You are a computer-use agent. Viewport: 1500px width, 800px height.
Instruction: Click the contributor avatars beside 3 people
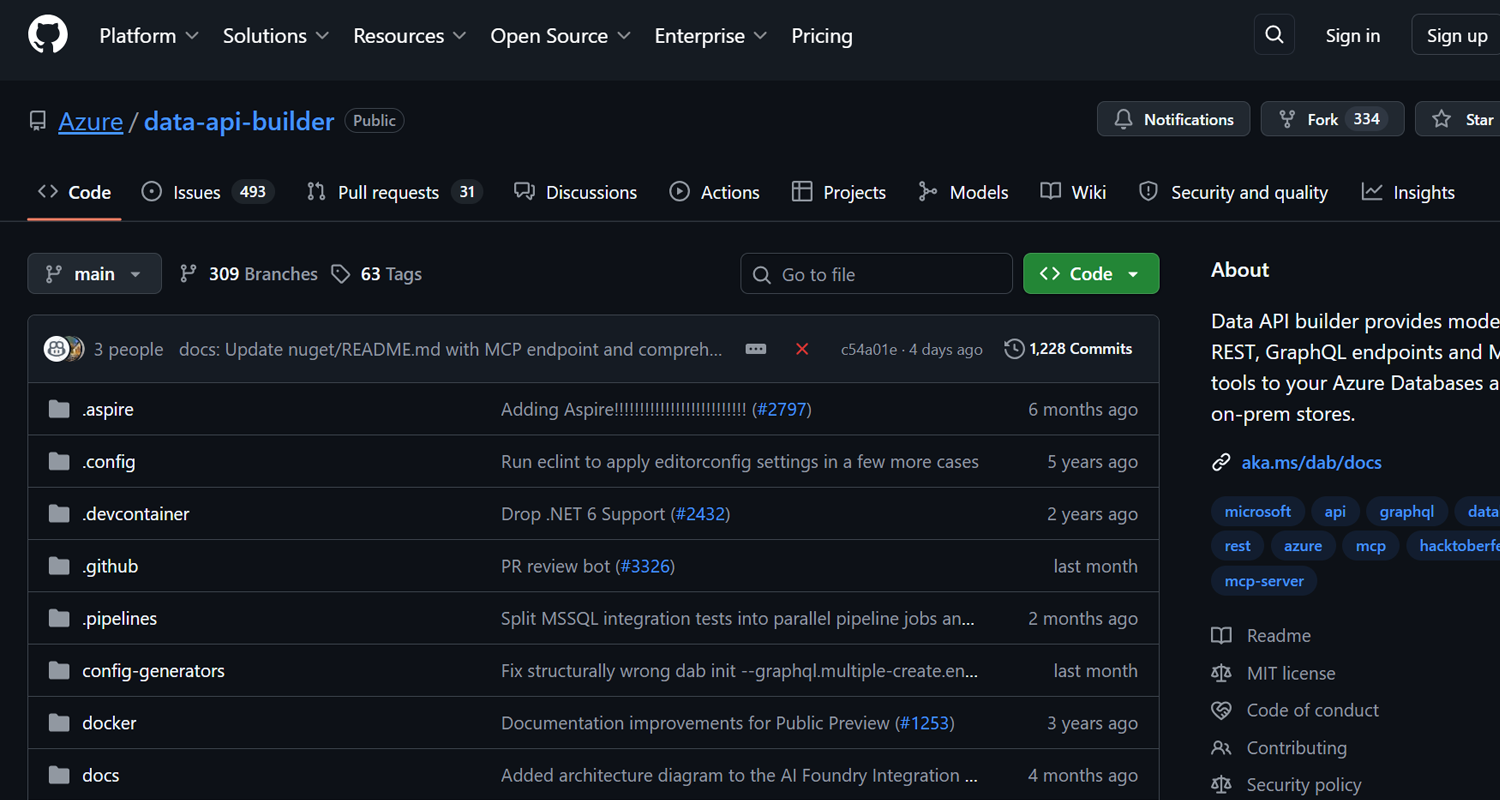tap(64, 349)
